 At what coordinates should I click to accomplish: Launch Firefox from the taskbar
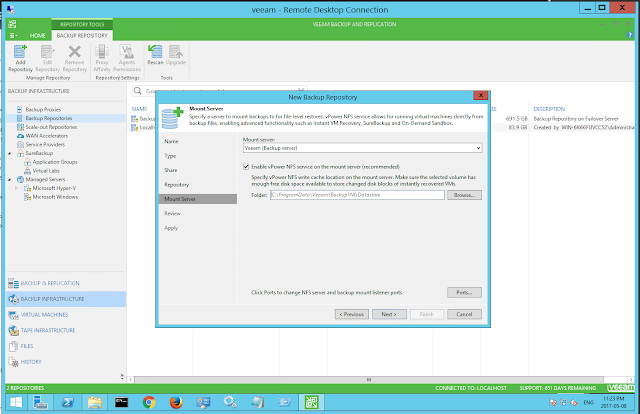[176, 403]
